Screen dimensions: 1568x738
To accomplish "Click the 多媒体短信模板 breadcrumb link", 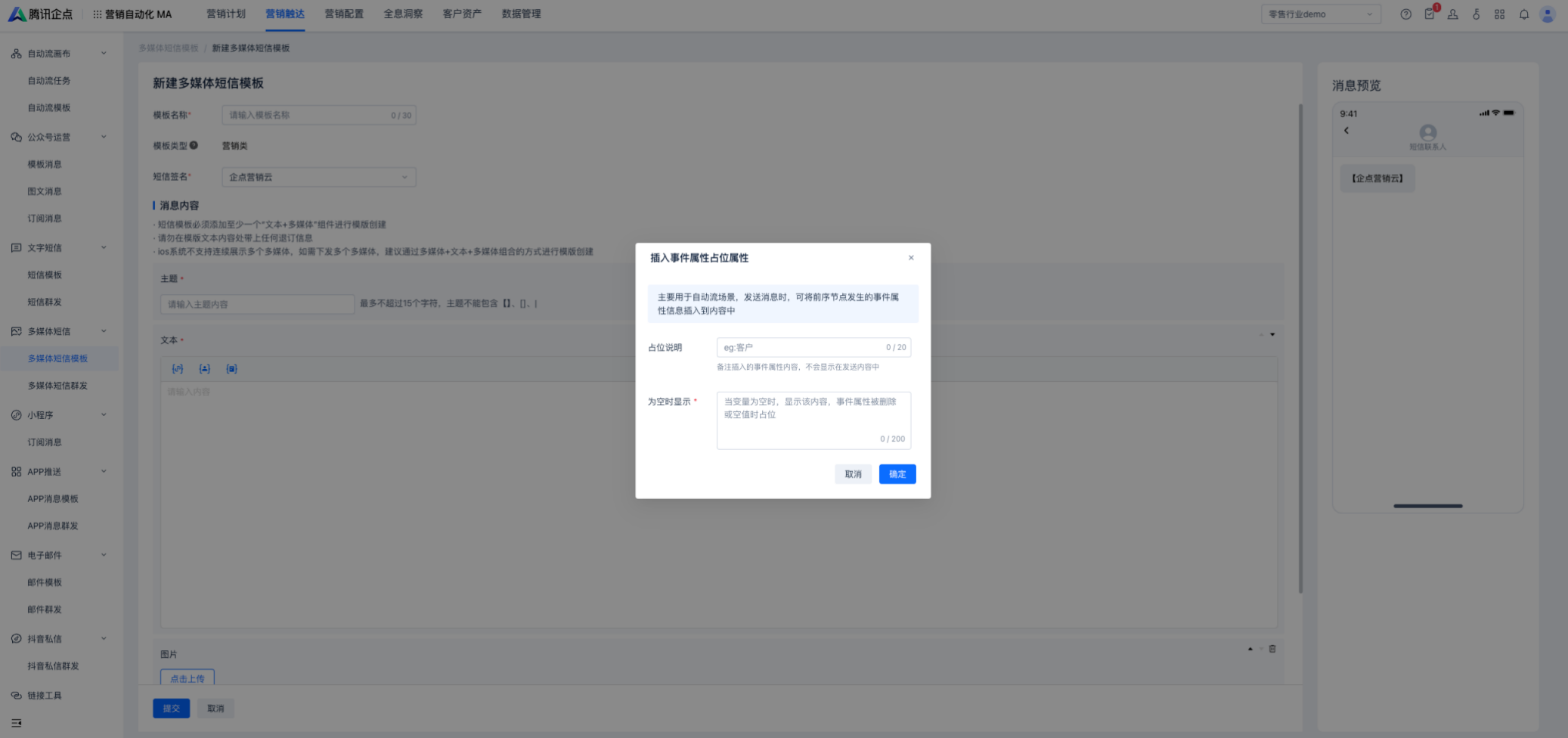I will (x=168, y=48).
